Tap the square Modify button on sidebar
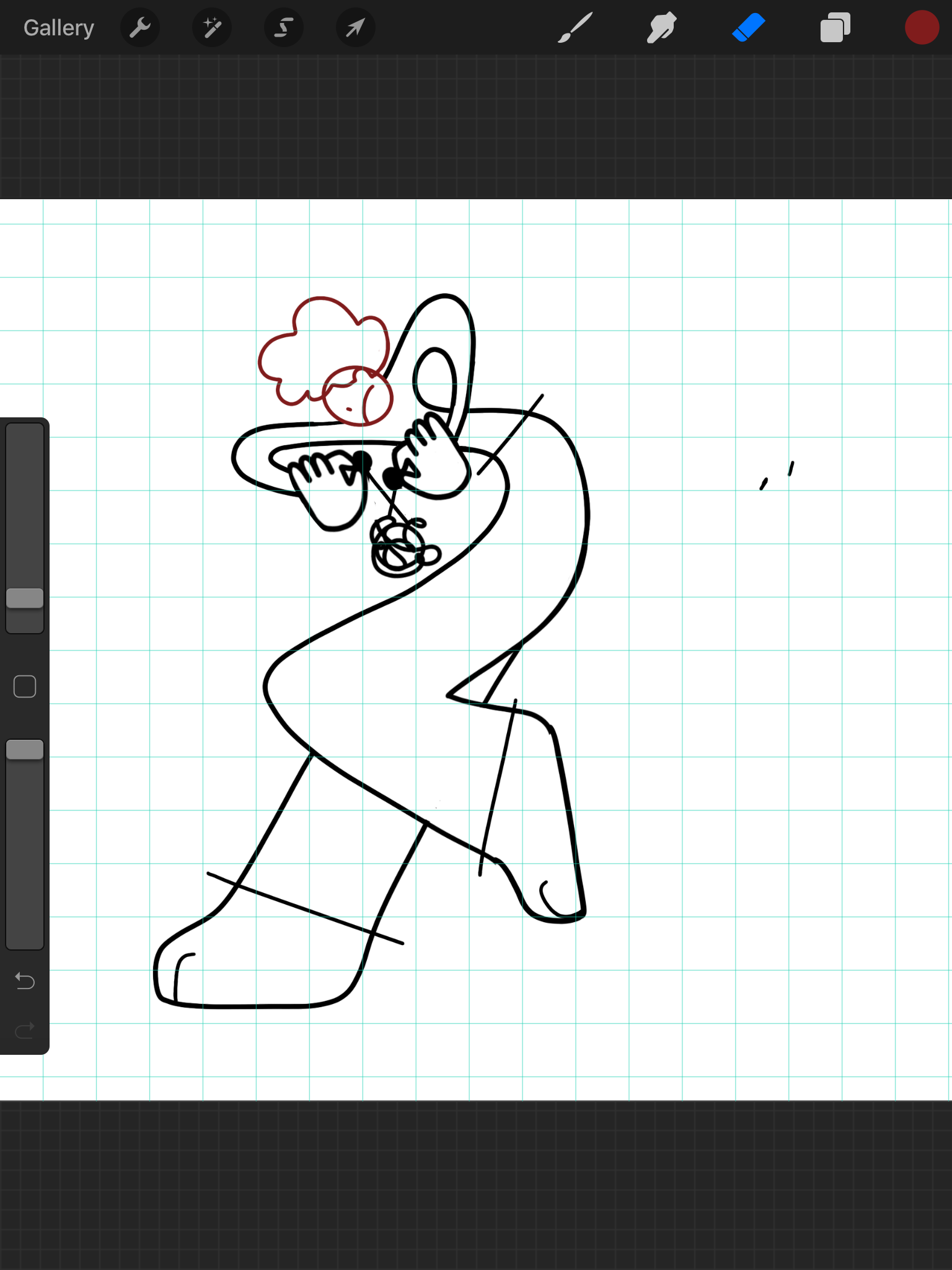The width and height of the screenshot is (952, 1270). coord(25,686)
